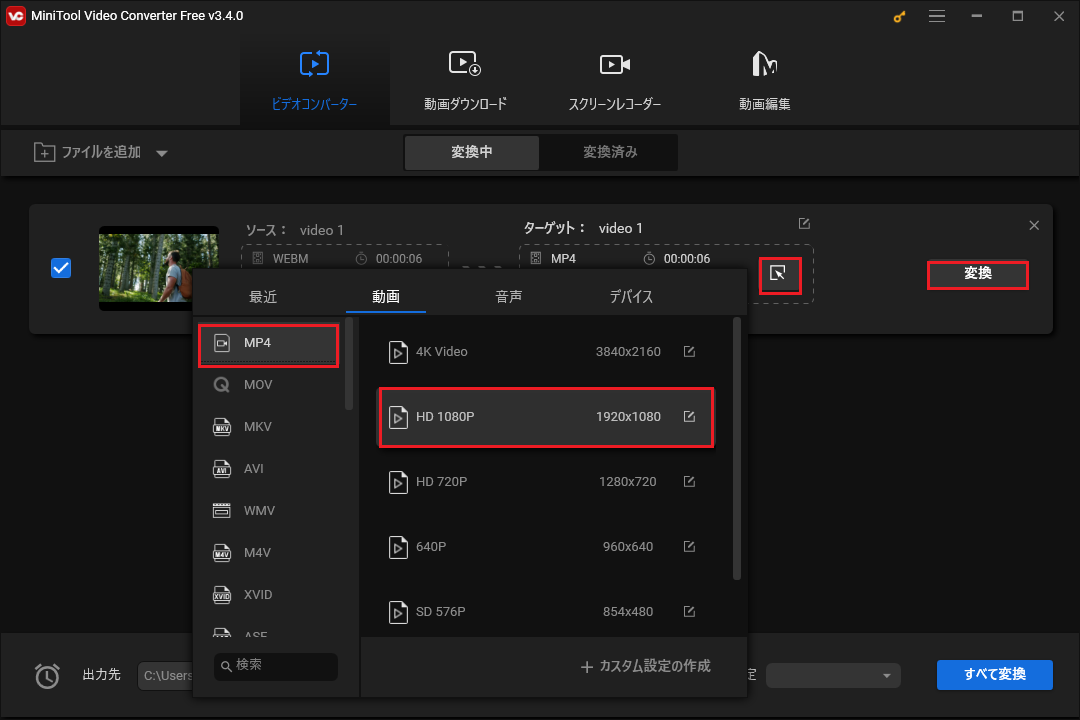Edit the target file name icon

(804, 223)
